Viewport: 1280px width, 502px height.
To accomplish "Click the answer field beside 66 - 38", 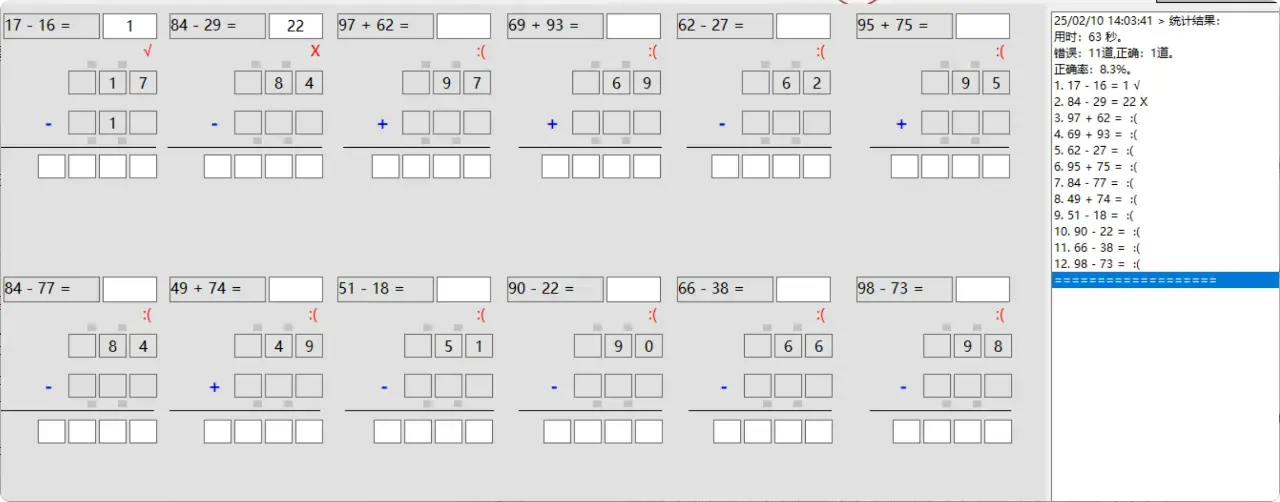I will click(803, 289).
